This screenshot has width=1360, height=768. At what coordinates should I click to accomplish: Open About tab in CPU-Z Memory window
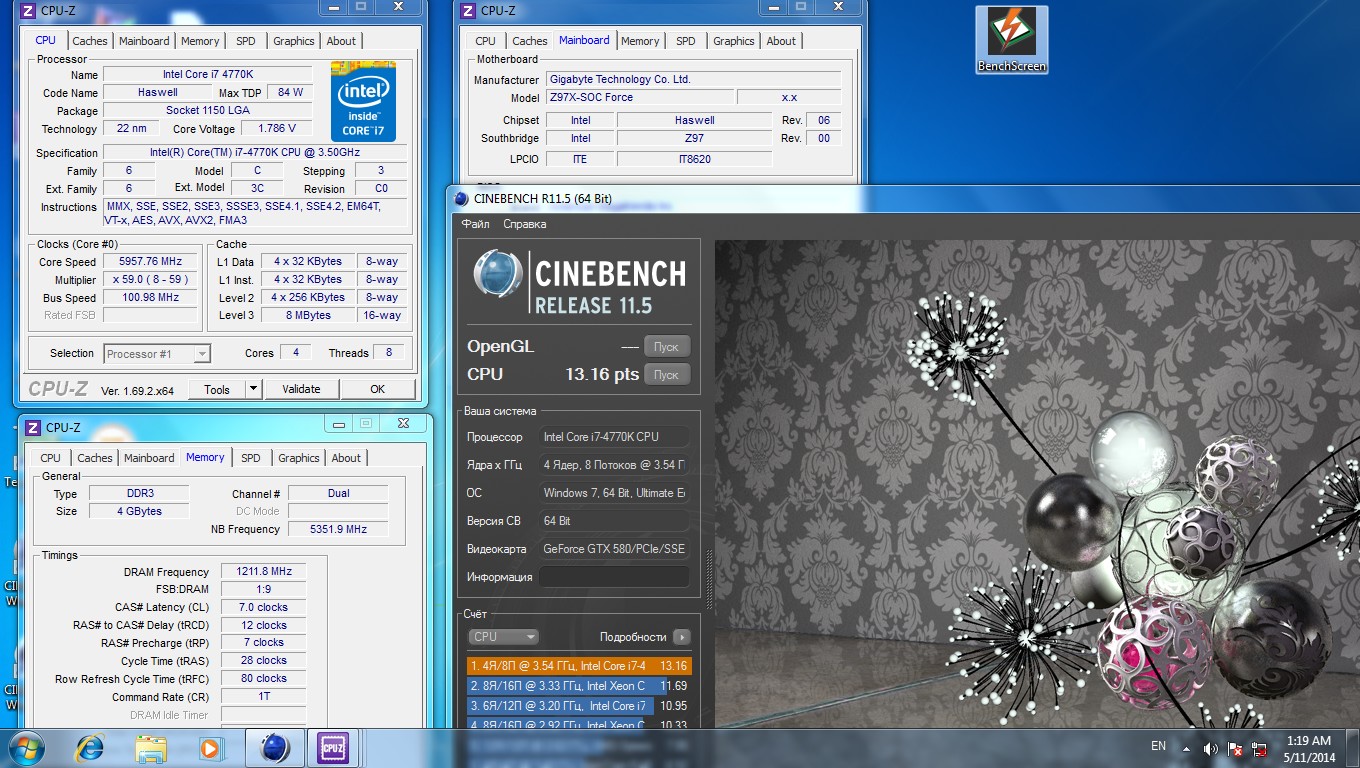pyautogui.click(x=346, y=458)
